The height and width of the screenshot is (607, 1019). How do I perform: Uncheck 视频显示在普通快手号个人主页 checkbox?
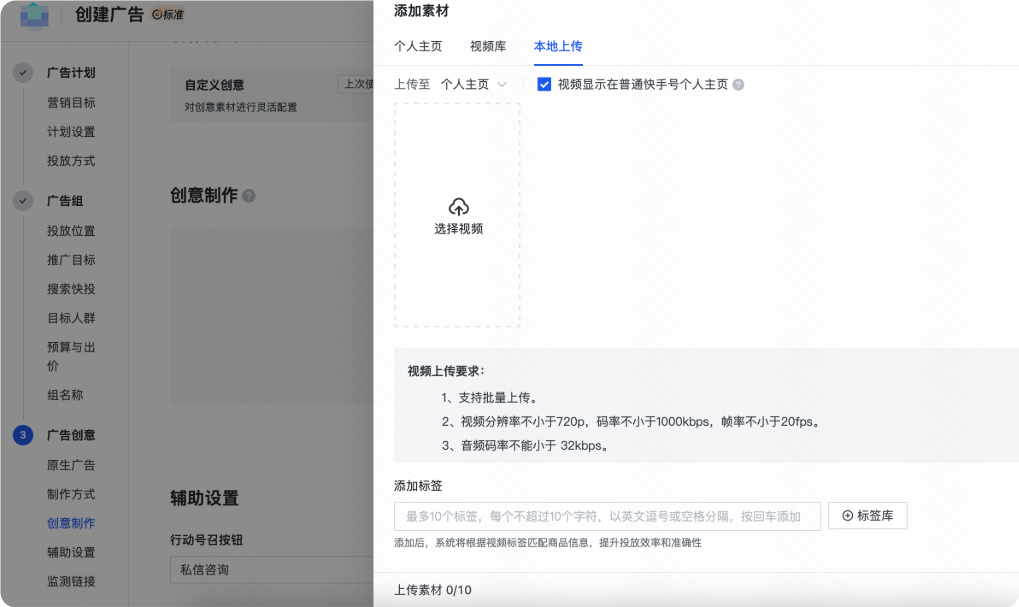pyautogui.click(x=544, y=84)
